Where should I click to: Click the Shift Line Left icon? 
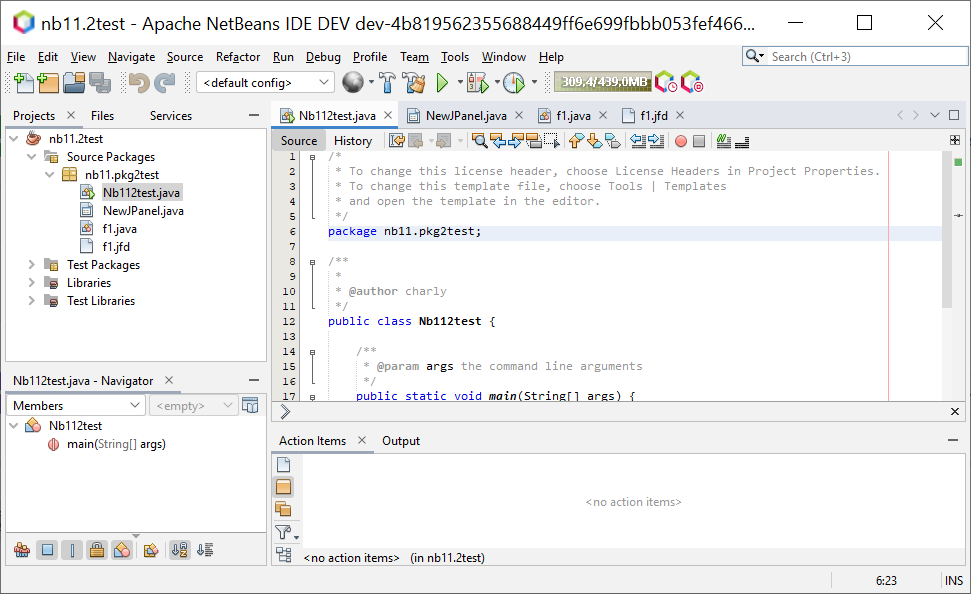[638, 141]
